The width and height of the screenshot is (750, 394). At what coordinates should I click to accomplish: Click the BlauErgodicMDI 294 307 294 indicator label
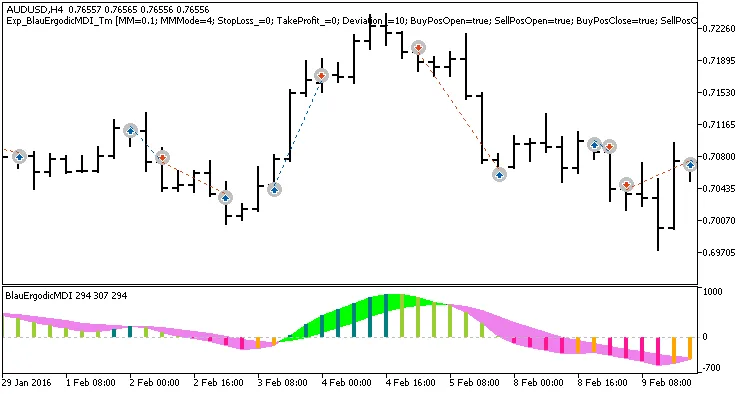[x=66, y=296]
